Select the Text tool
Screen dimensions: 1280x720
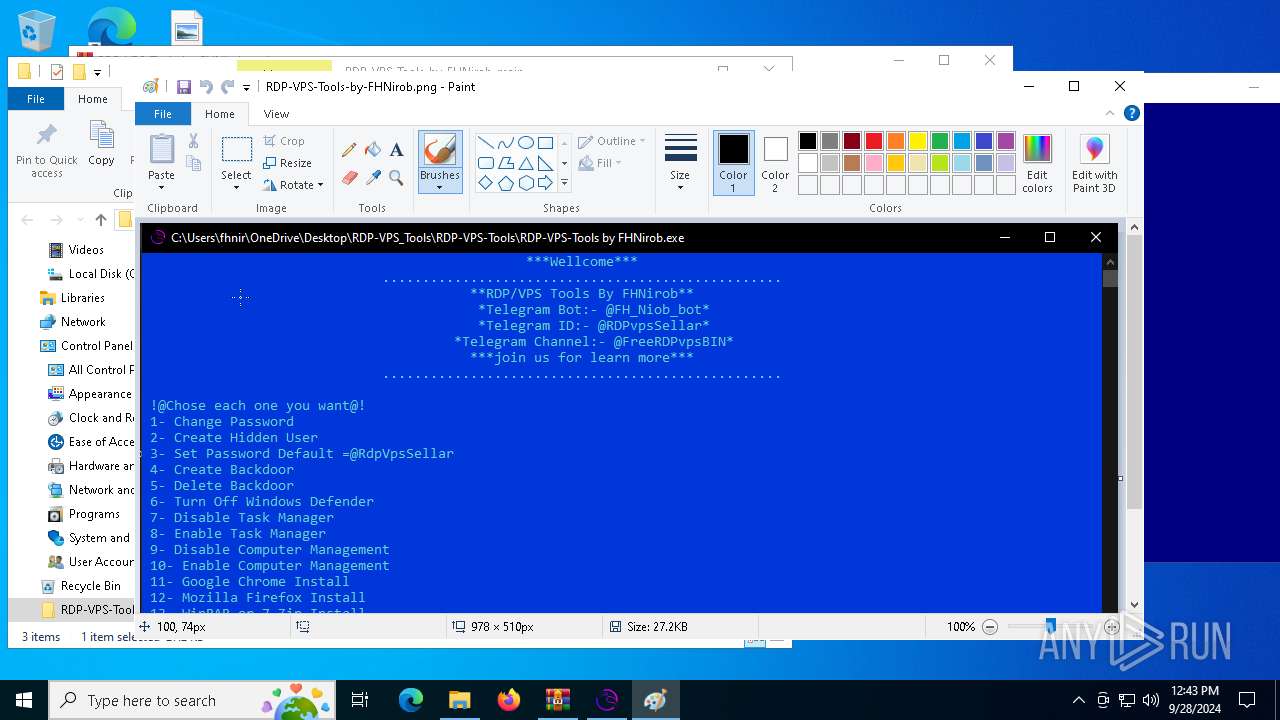click(x=396, y=150)
